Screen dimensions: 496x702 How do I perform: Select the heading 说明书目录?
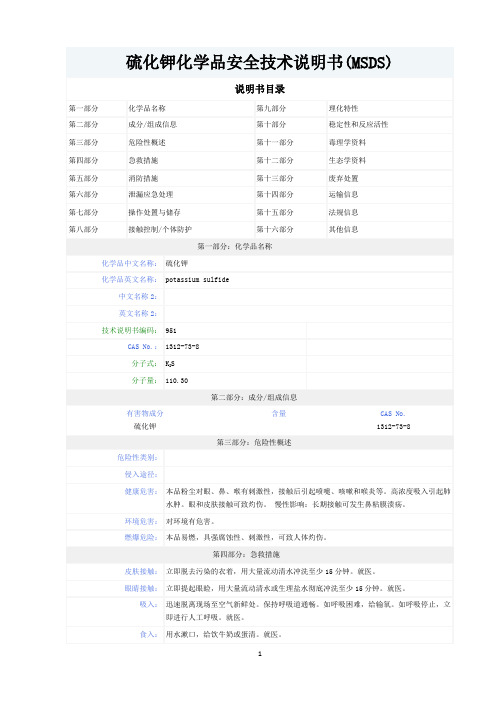tap(260, 89)
